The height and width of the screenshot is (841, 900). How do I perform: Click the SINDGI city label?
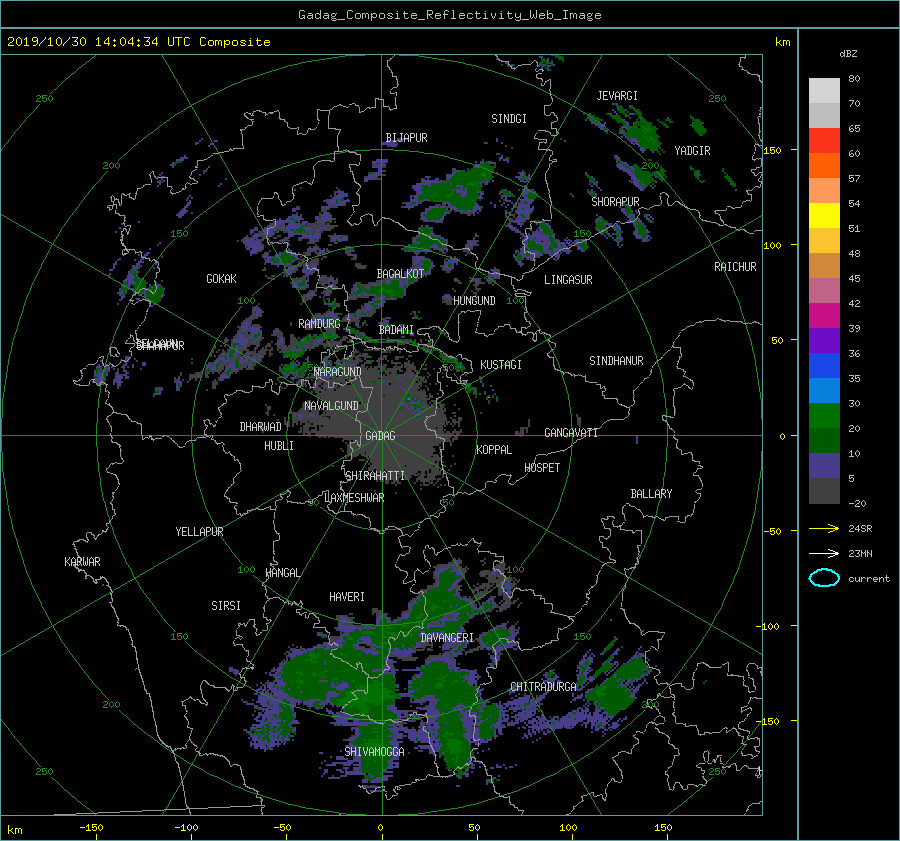tap(509, 119)
